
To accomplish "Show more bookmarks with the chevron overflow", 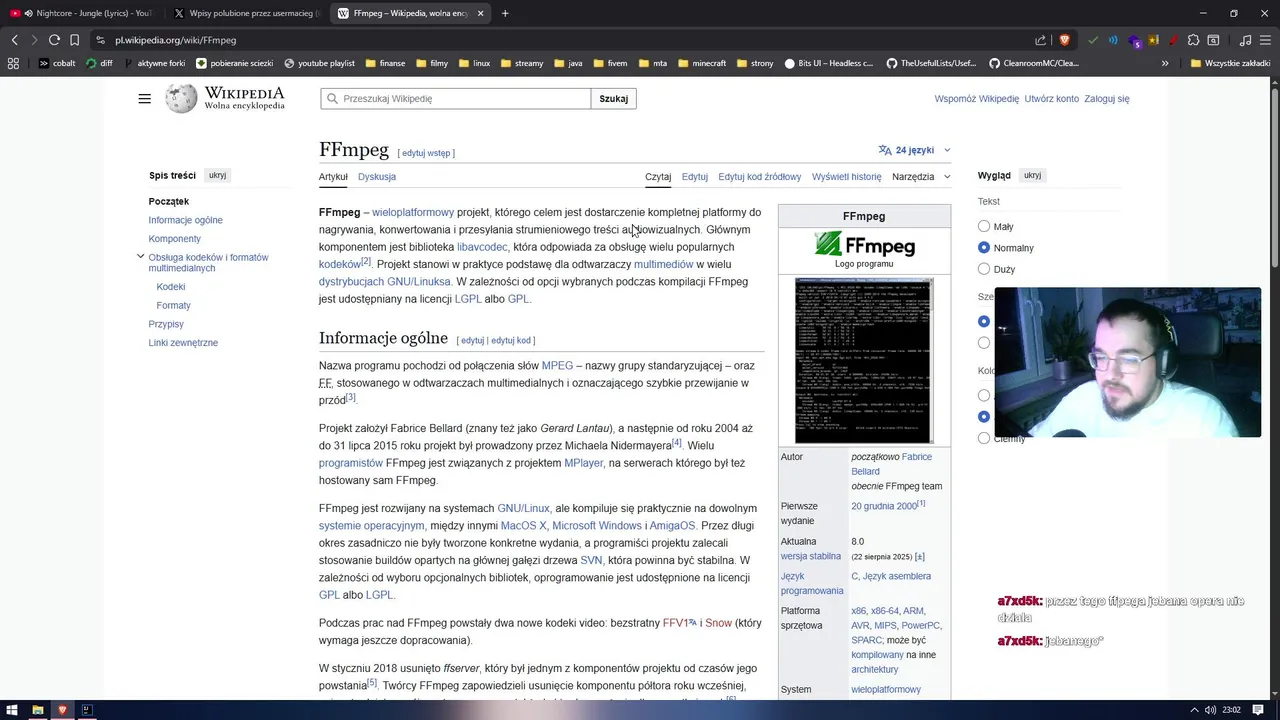I will tap(1165, 63).
